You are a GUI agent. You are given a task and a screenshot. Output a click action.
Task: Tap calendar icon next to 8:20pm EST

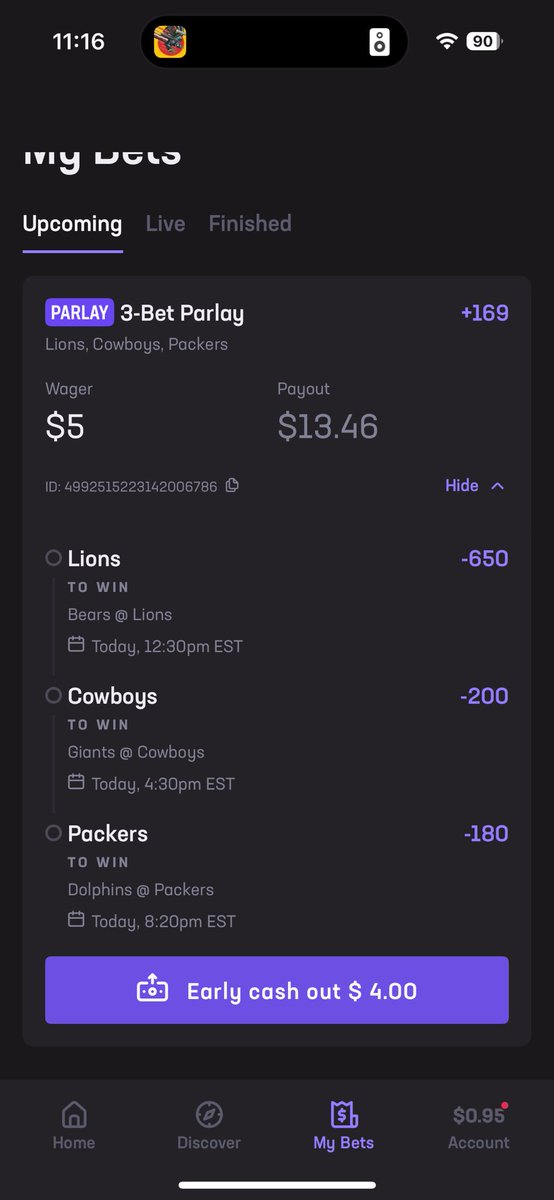pyautogui.click(x=76, y=919)
